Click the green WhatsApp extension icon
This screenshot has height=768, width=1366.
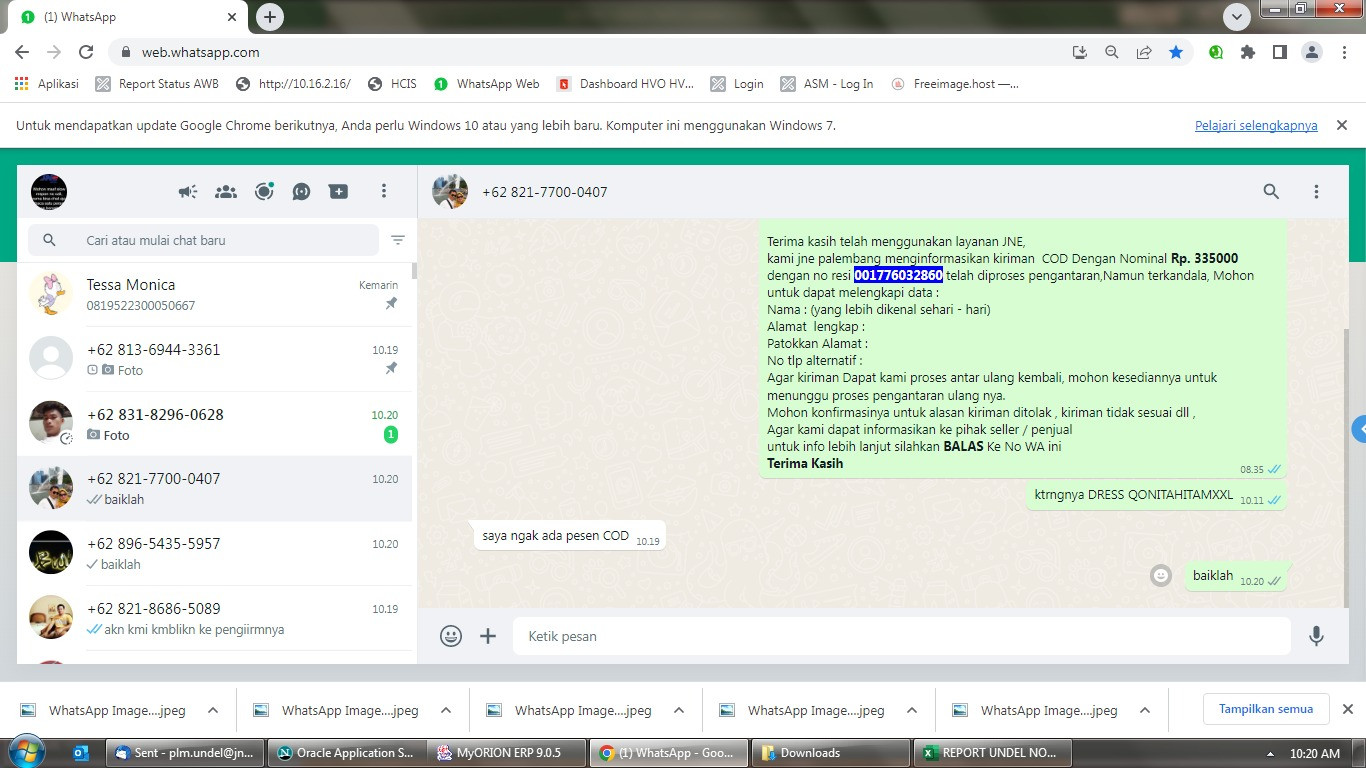point(1216,52)
